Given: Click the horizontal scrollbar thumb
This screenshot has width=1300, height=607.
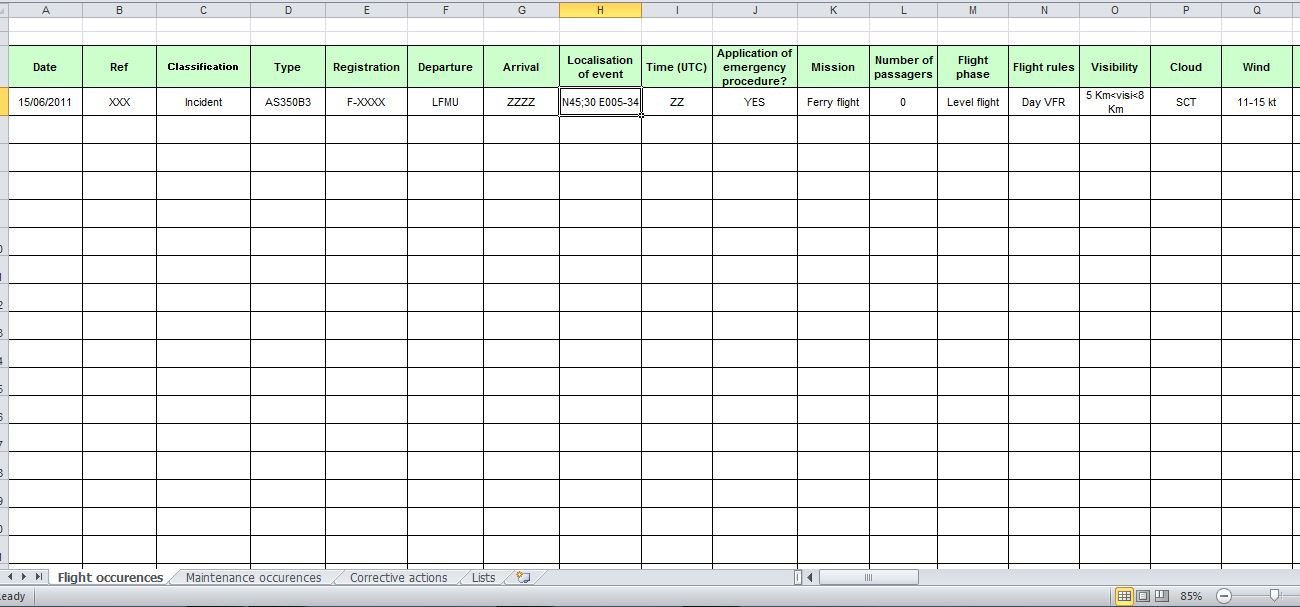Looking at the screenshot, I should [x=868, y=577].
